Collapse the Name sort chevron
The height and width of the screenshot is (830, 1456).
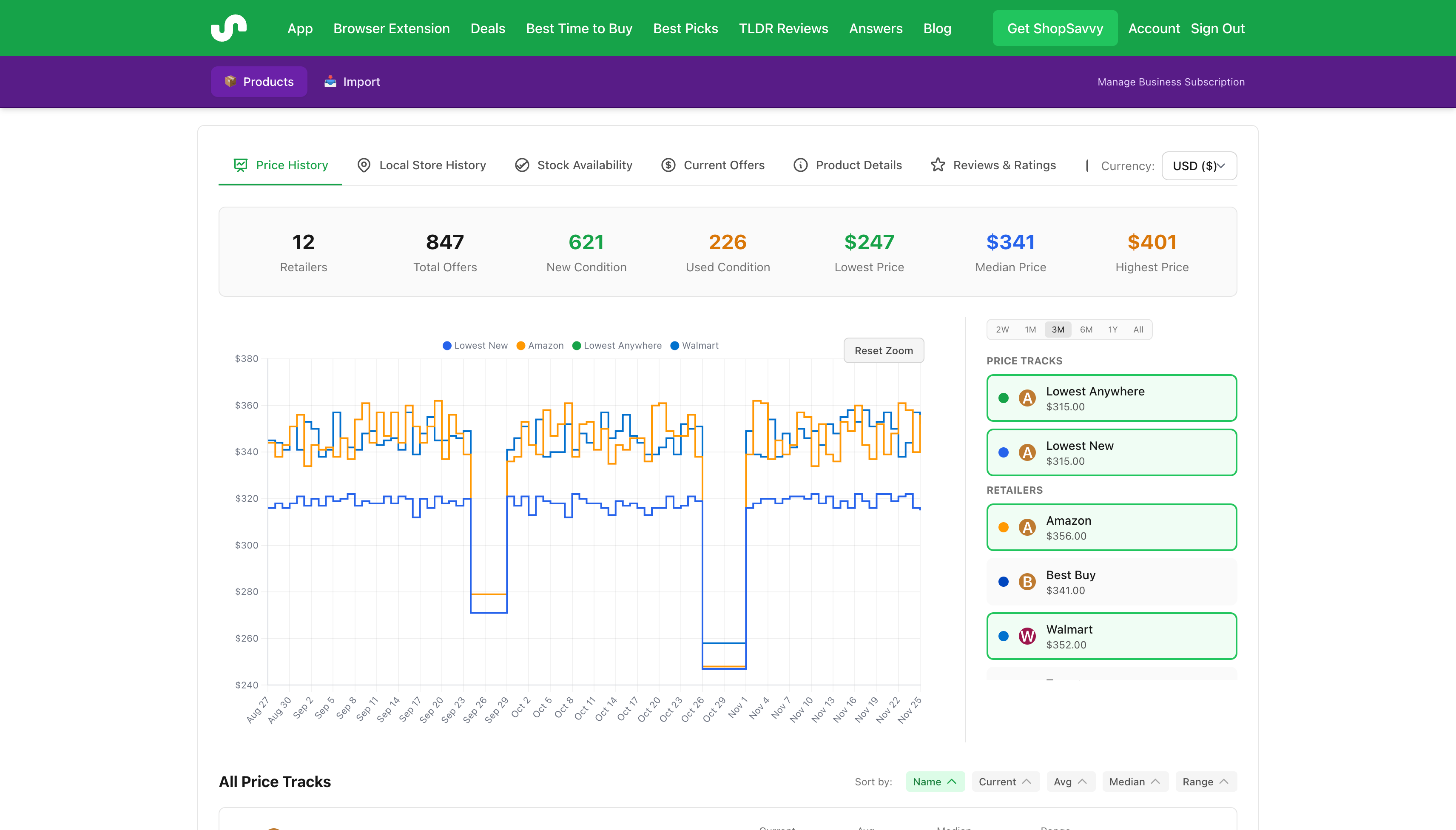(951, 782)
